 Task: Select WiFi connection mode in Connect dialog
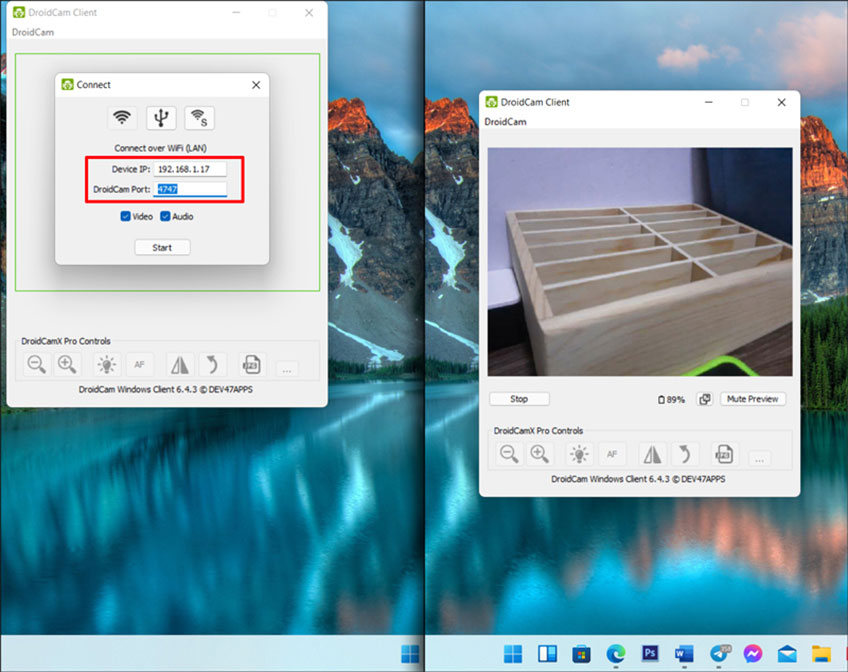coord(122,118)
